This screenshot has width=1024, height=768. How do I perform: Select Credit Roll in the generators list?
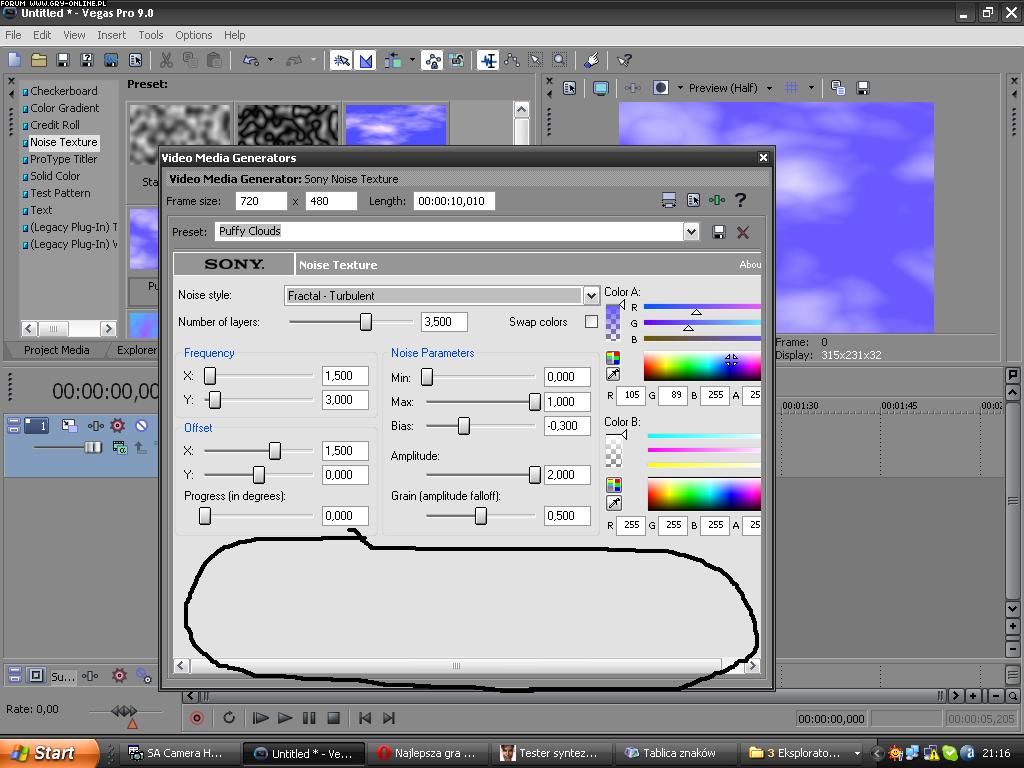coord(55,125)
